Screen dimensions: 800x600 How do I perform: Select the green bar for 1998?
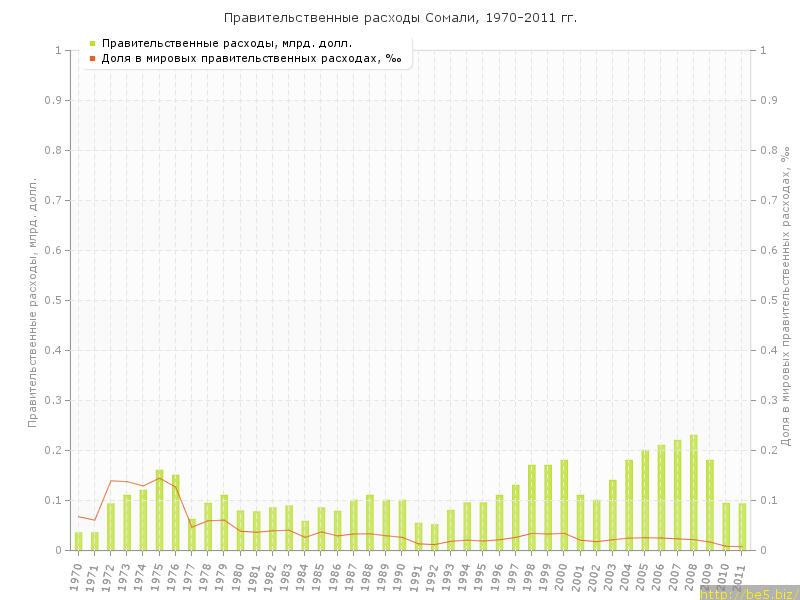tap(532, 508)
